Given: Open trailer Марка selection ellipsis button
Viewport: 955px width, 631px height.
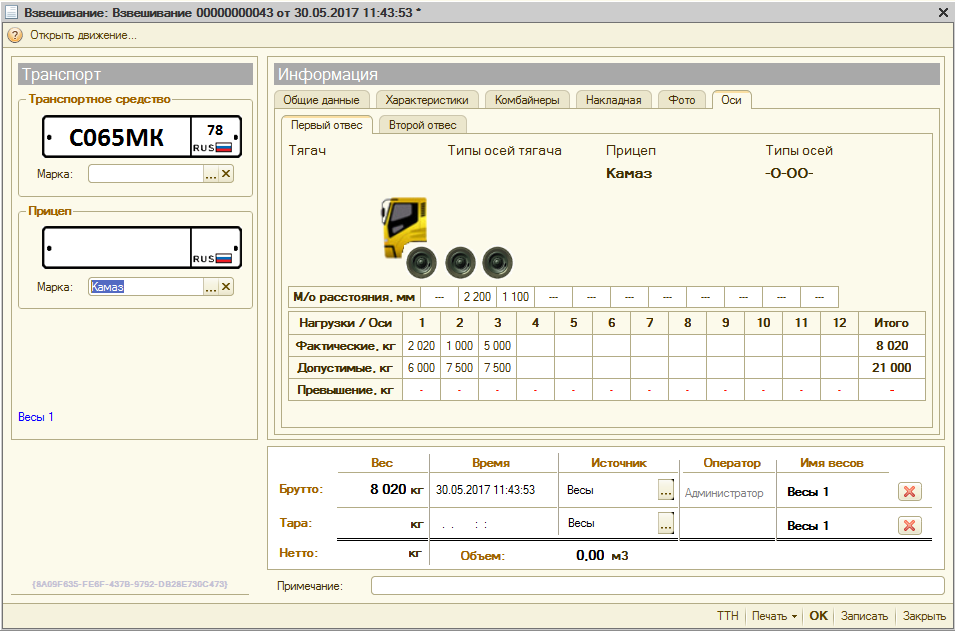Looking at the screenshot, I should 210,287.
